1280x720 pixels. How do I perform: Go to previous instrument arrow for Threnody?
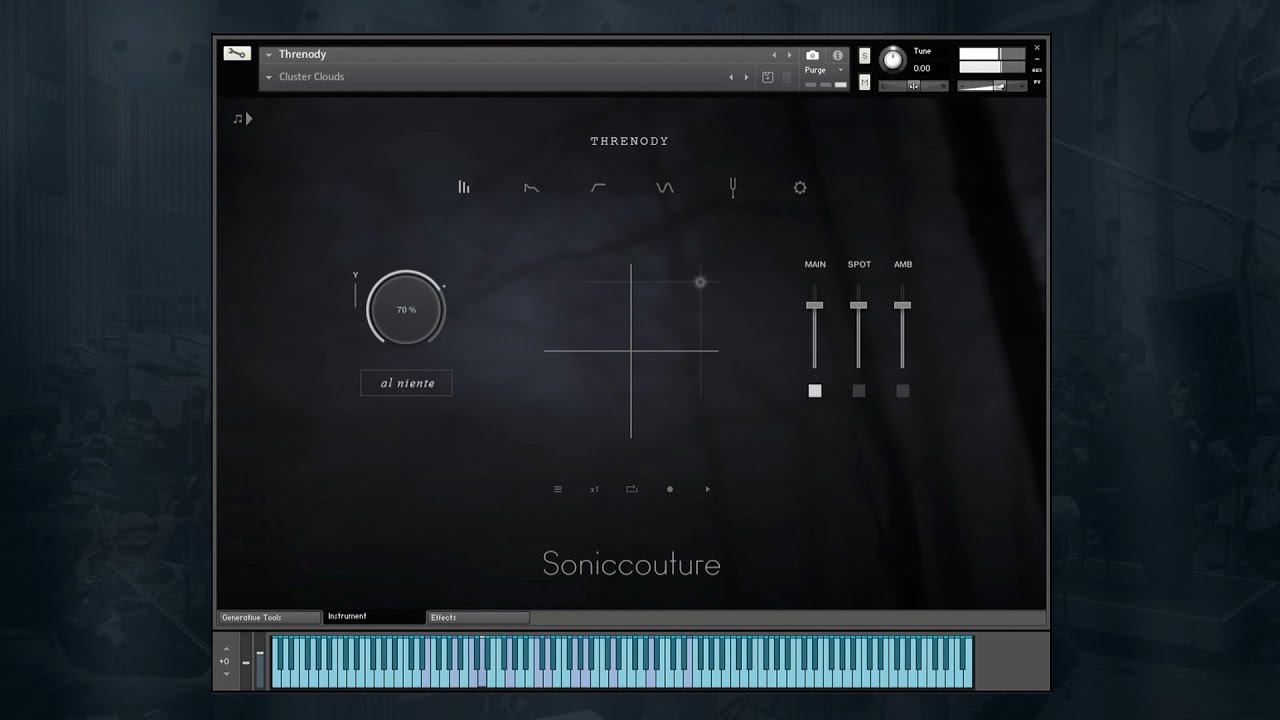[x=773, y=55]
